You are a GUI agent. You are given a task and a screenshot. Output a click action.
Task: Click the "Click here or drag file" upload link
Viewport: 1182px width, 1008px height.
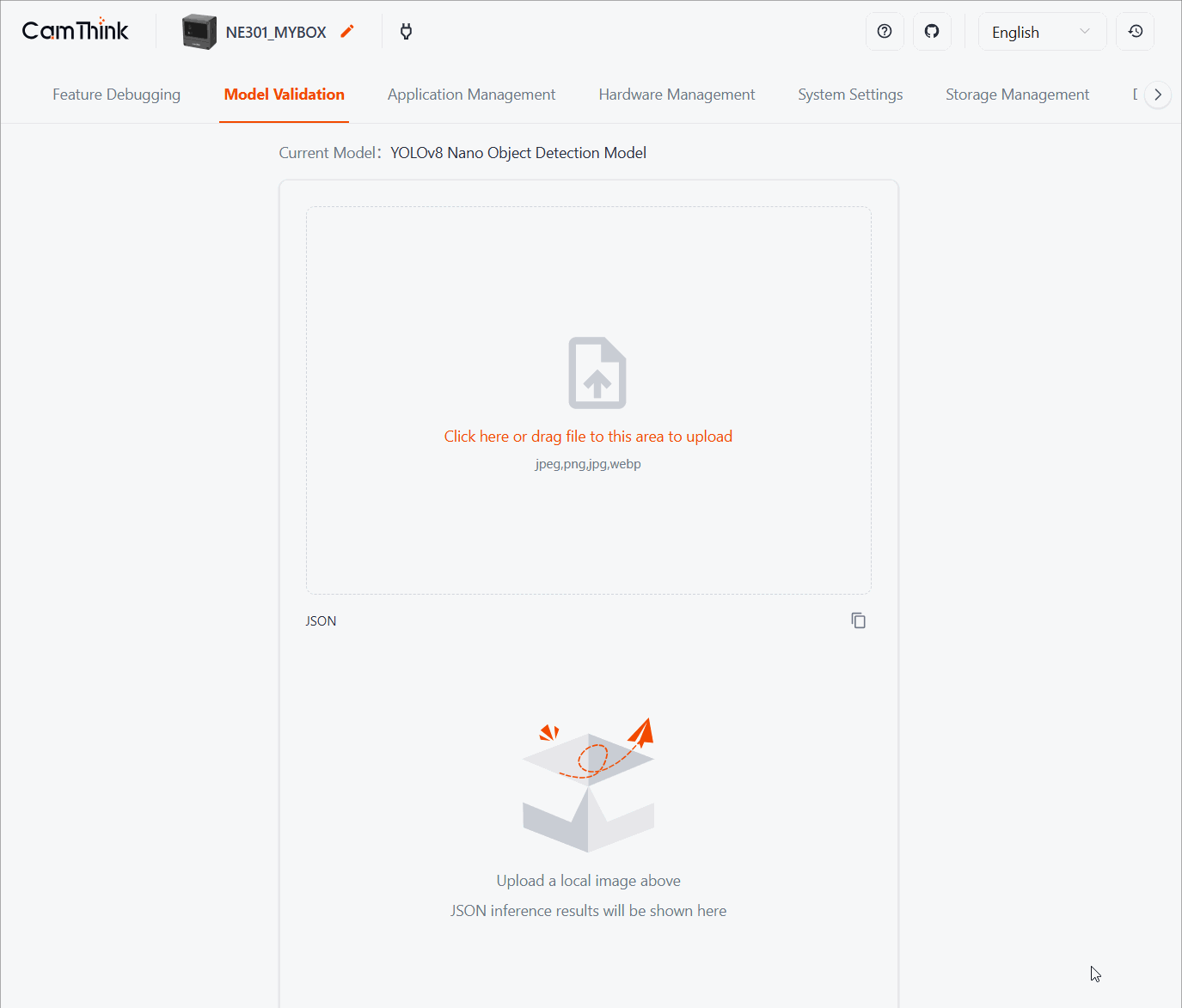point(588,437)
